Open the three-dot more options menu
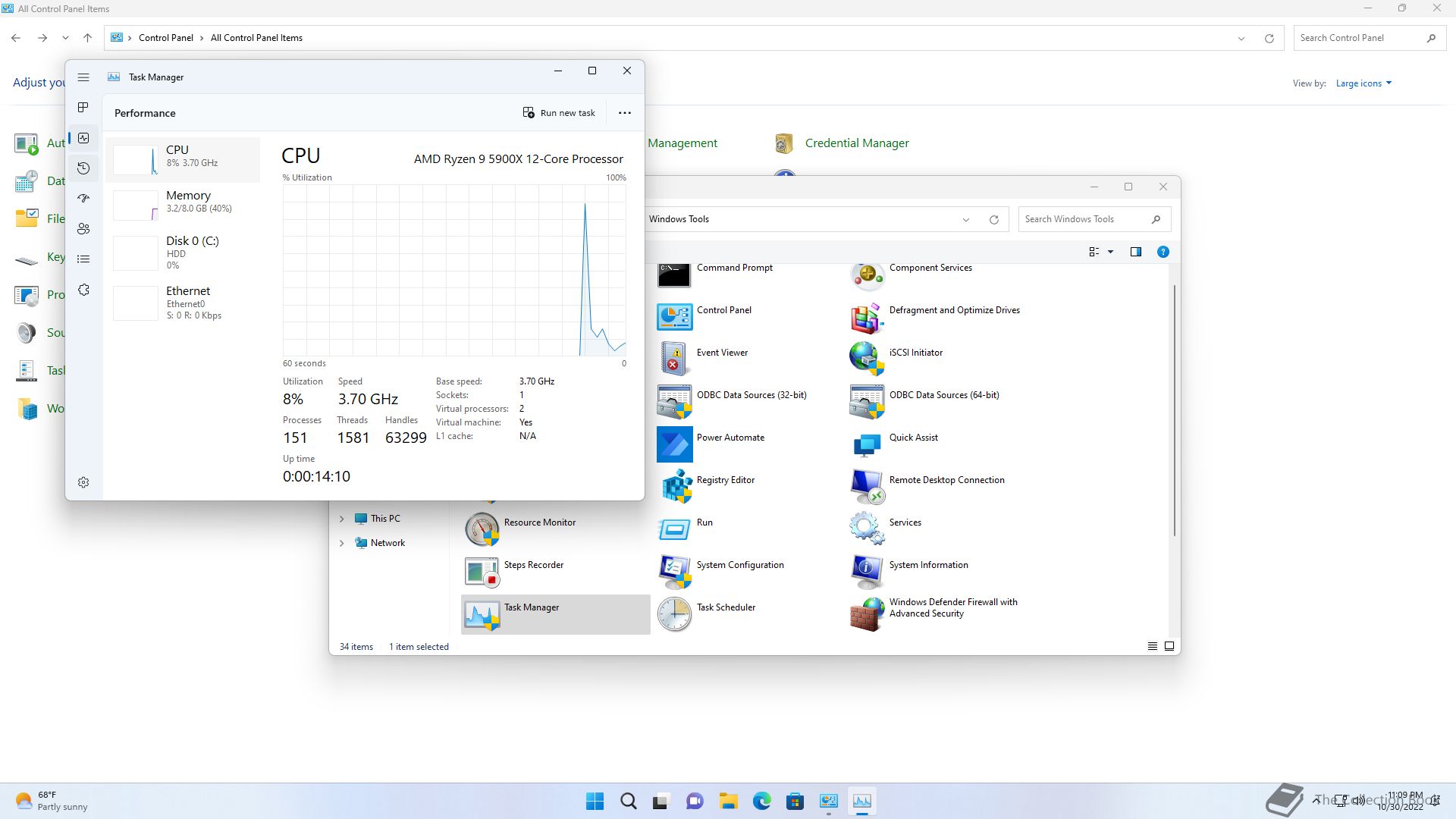The height and width of the screenshot is (819, 1456). pos(625,113)
